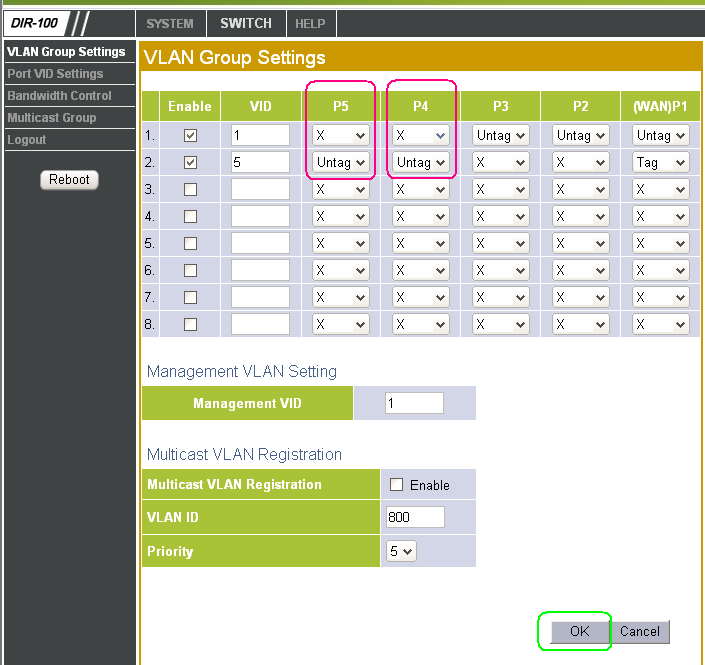Click VID field of group 1
705x665 pixels.
point(260,135)
